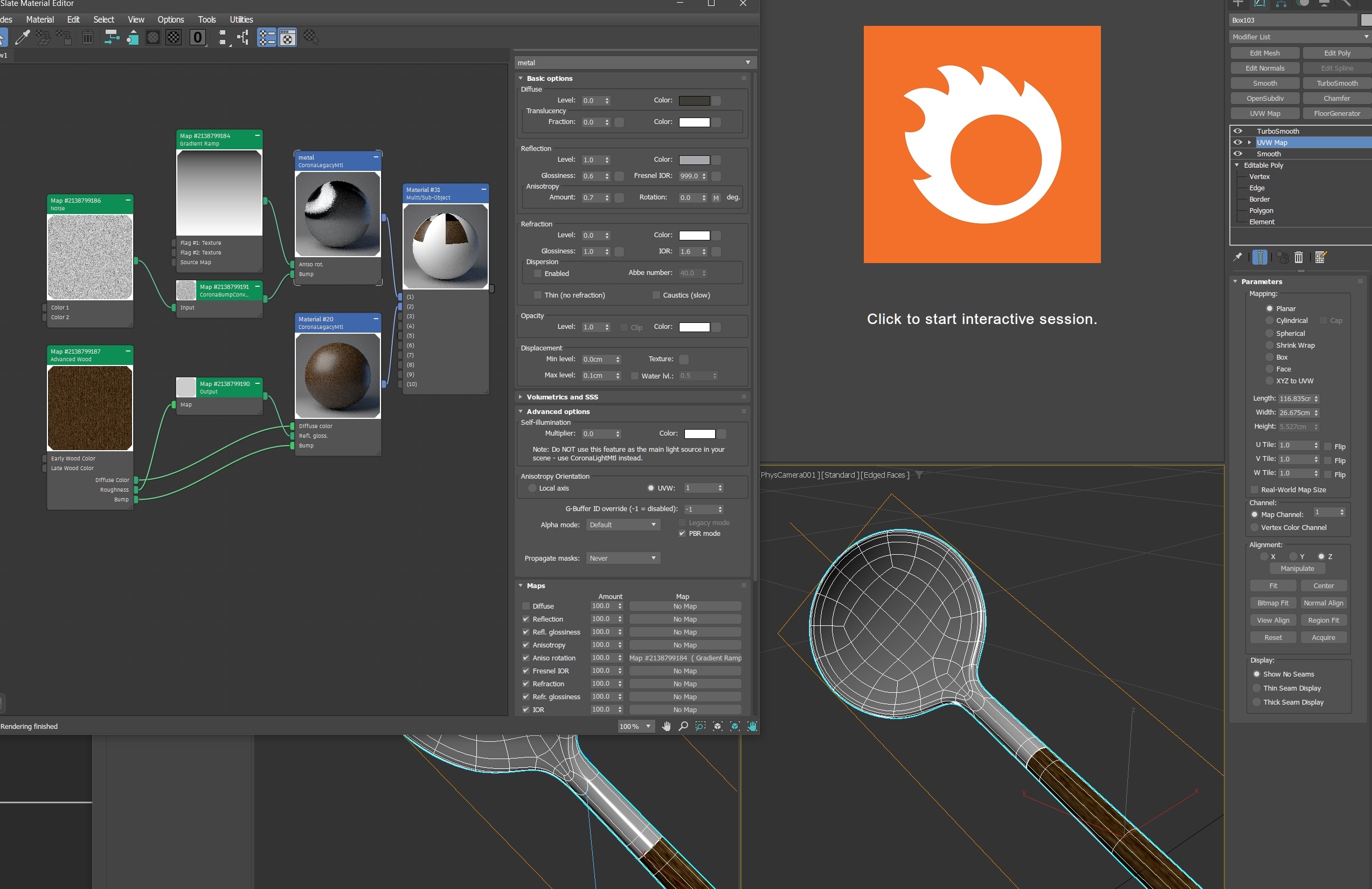
Task: Click the Chamfer modifier button
Action: tap(1338, 99)
